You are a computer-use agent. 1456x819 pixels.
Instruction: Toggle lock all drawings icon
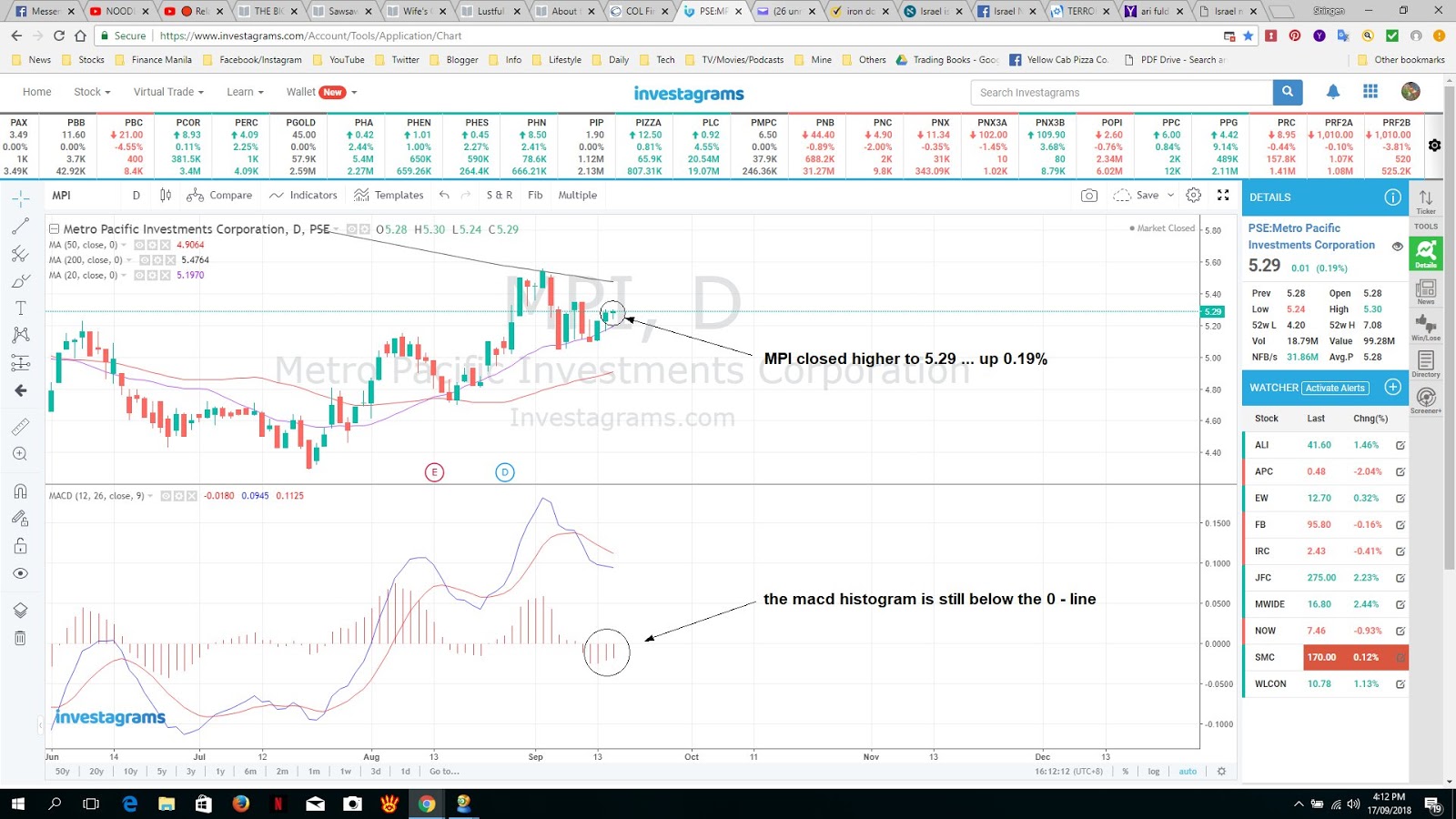[20, 546]
